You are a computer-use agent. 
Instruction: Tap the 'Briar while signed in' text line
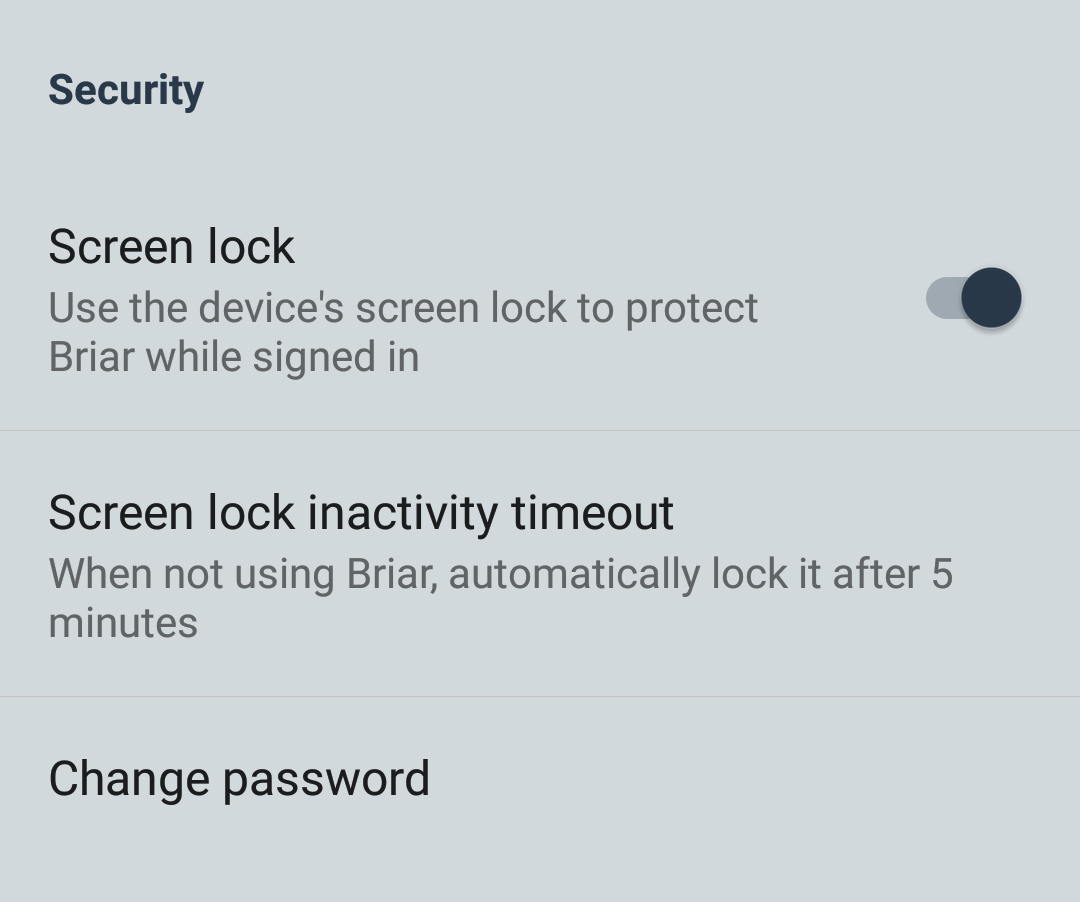[x=233, y=357]
